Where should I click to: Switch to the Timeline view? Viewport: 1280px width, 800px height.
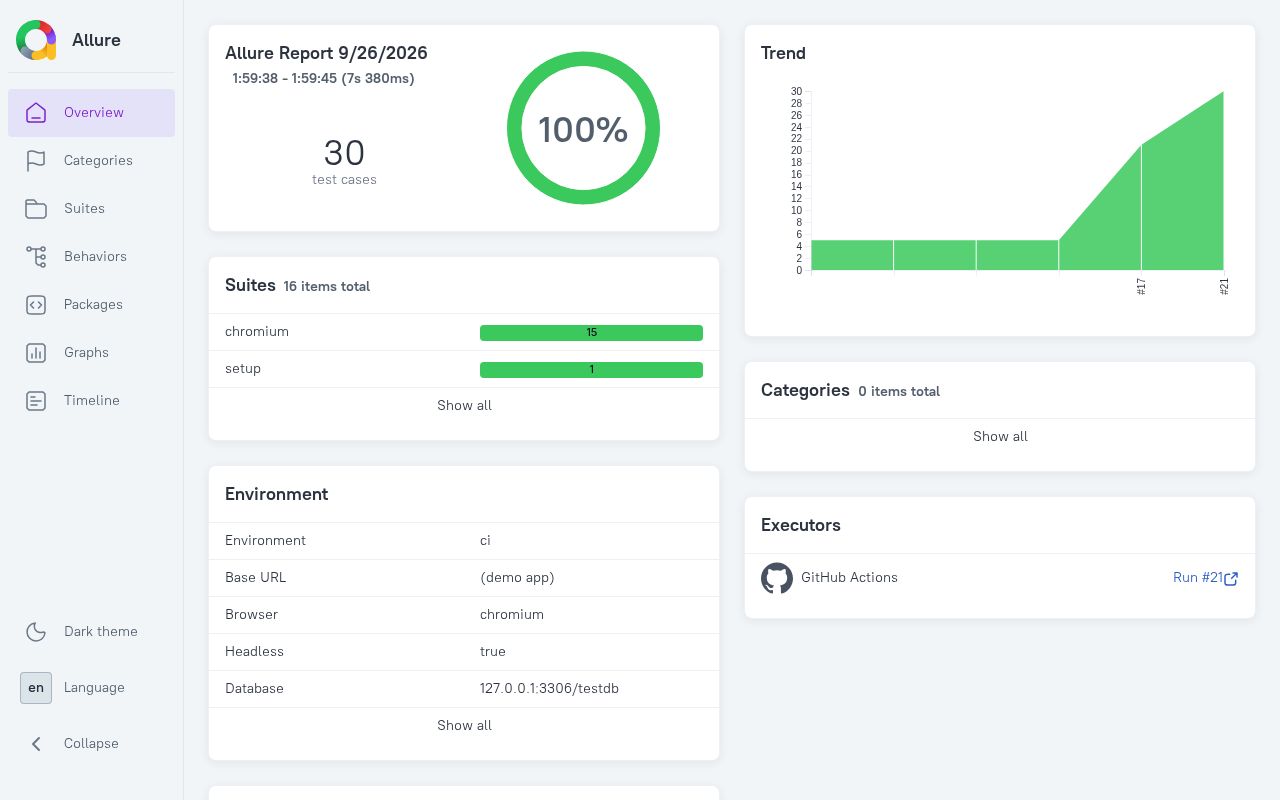point(91,401)
